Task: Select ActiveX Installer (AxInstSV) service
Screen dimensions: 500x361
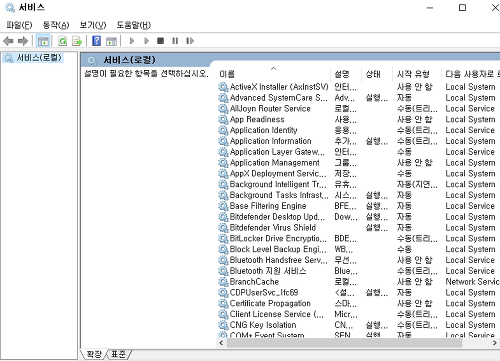Action: click(x=279, y=87)
